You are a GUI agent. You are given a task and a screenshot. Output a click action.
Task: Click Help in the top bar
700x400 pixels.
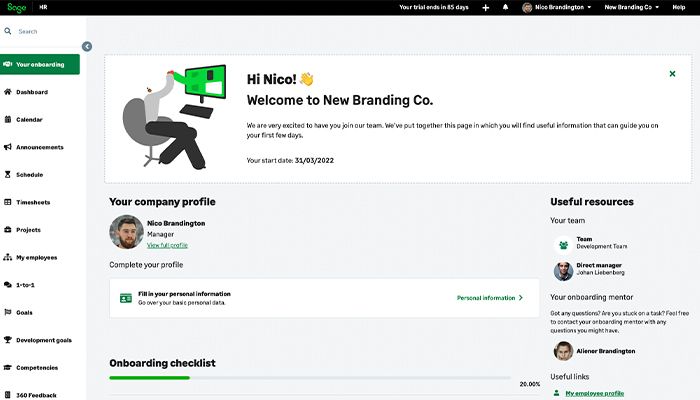(x=679, y=7)
